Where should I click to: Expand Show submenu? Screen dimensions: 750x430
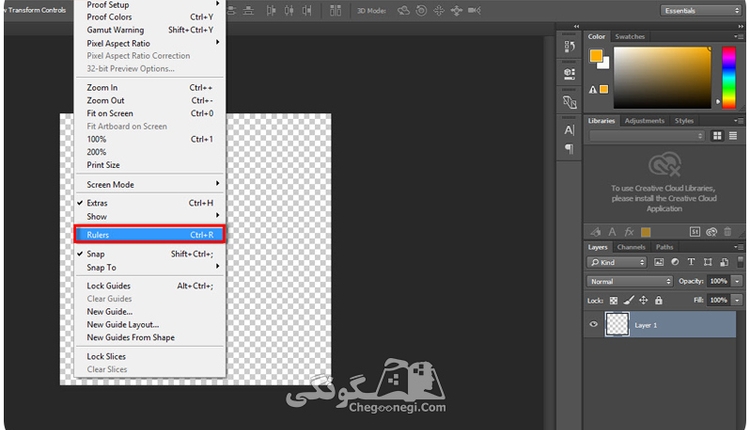coord(150,216)
